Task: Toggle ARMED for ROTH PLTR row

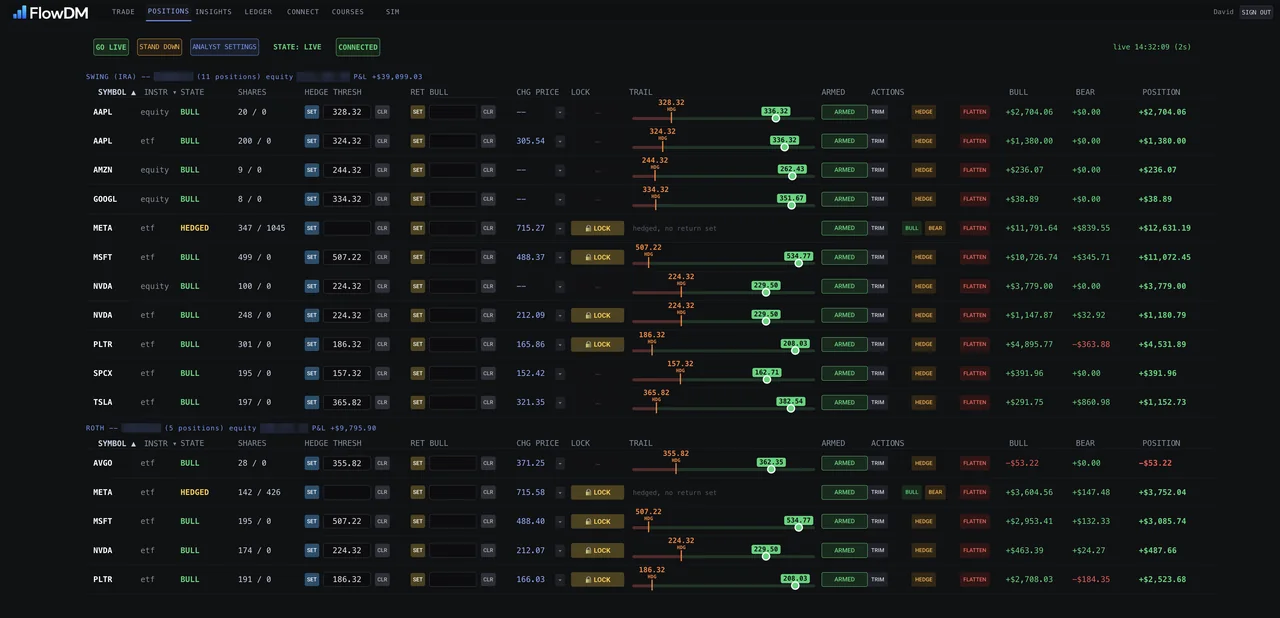Action: tap(844, 579)
